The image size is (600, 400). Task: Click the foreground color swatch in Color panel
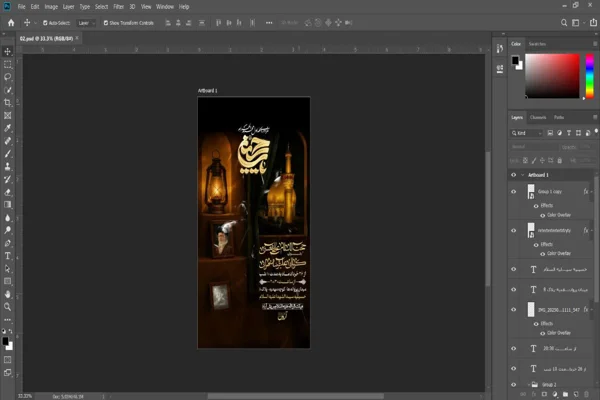tap(515, 60)
